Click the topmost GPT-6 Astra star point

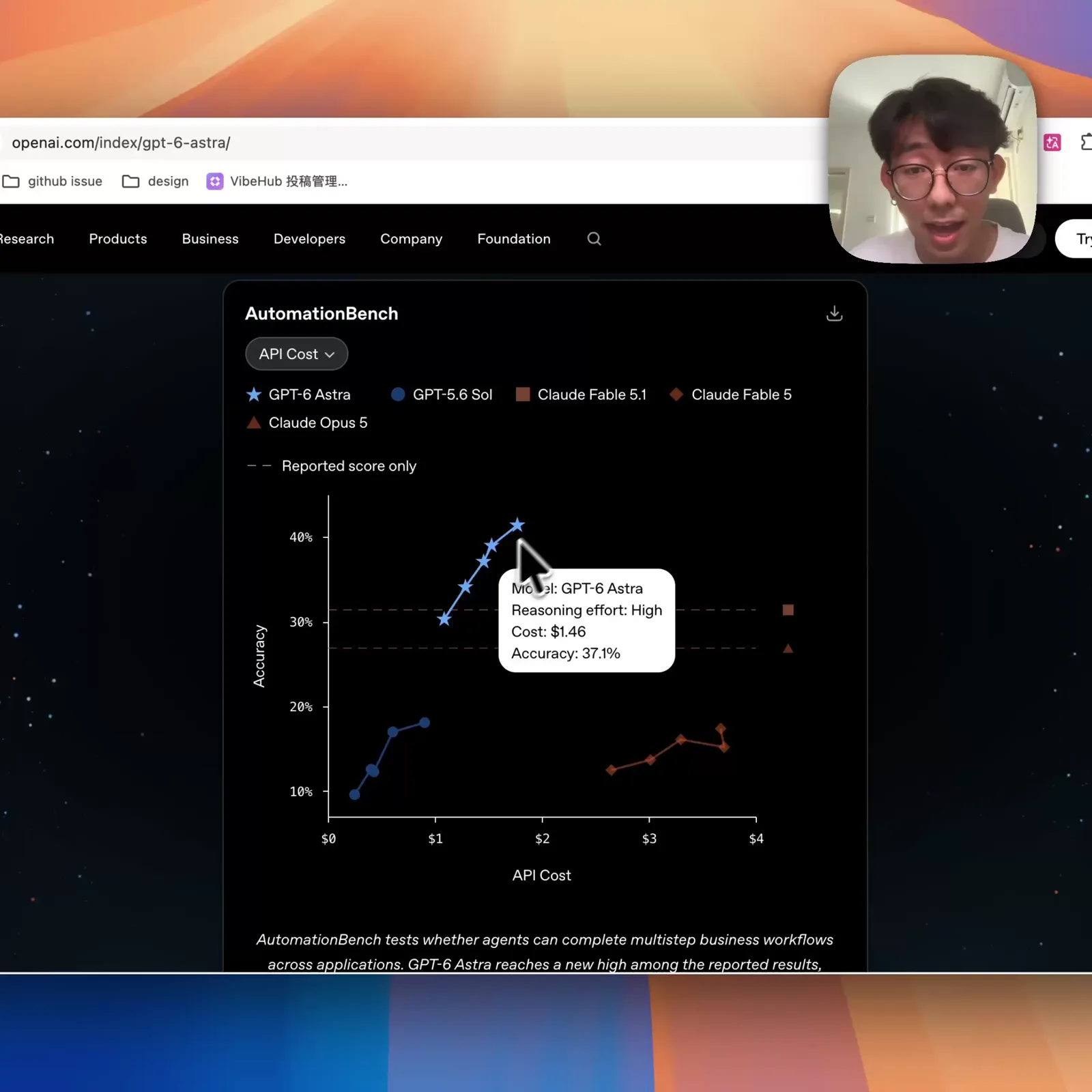pyautogui.click(x=517, y=525)
